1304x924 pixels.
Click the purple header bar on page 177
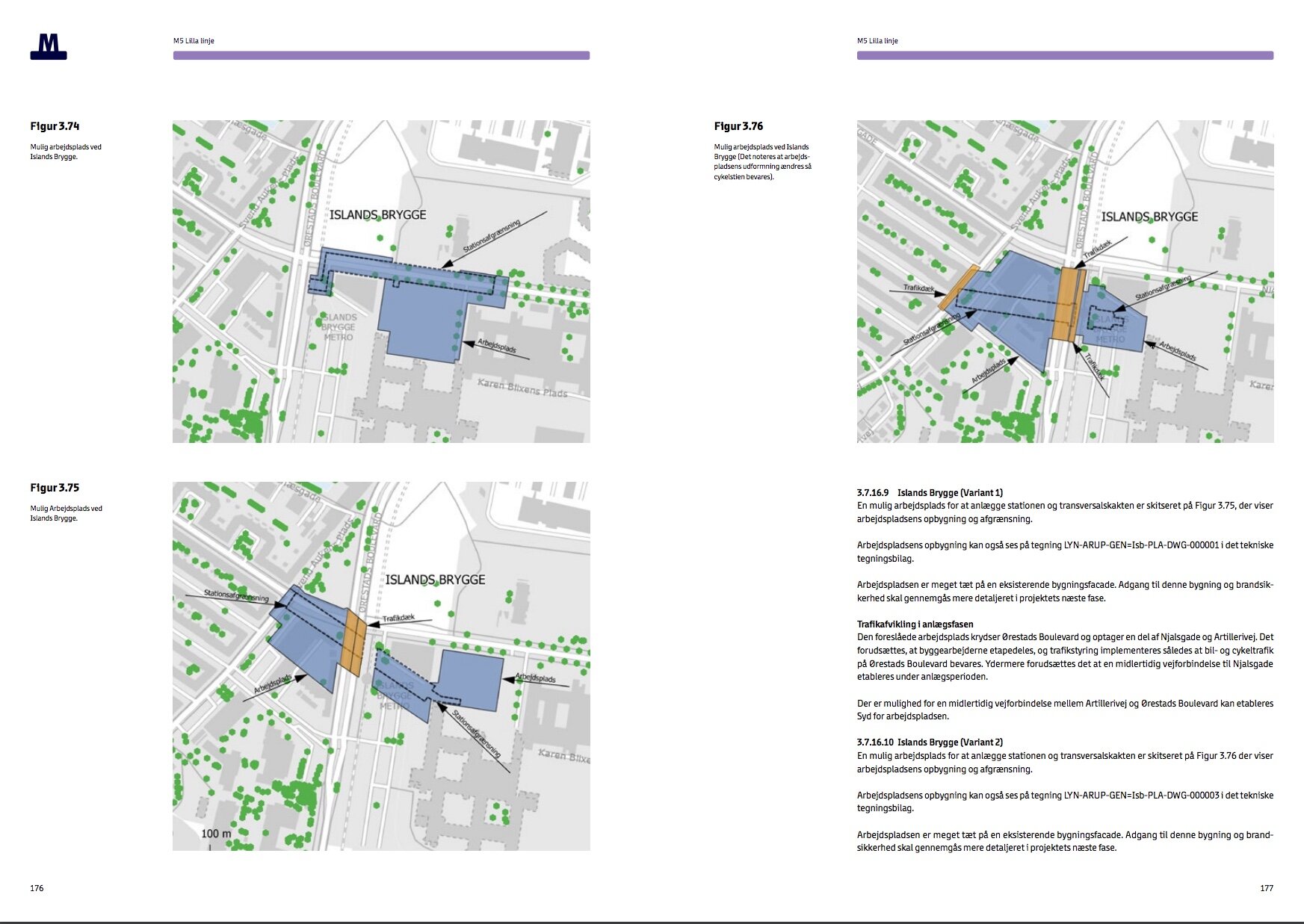click(1065, 55)
